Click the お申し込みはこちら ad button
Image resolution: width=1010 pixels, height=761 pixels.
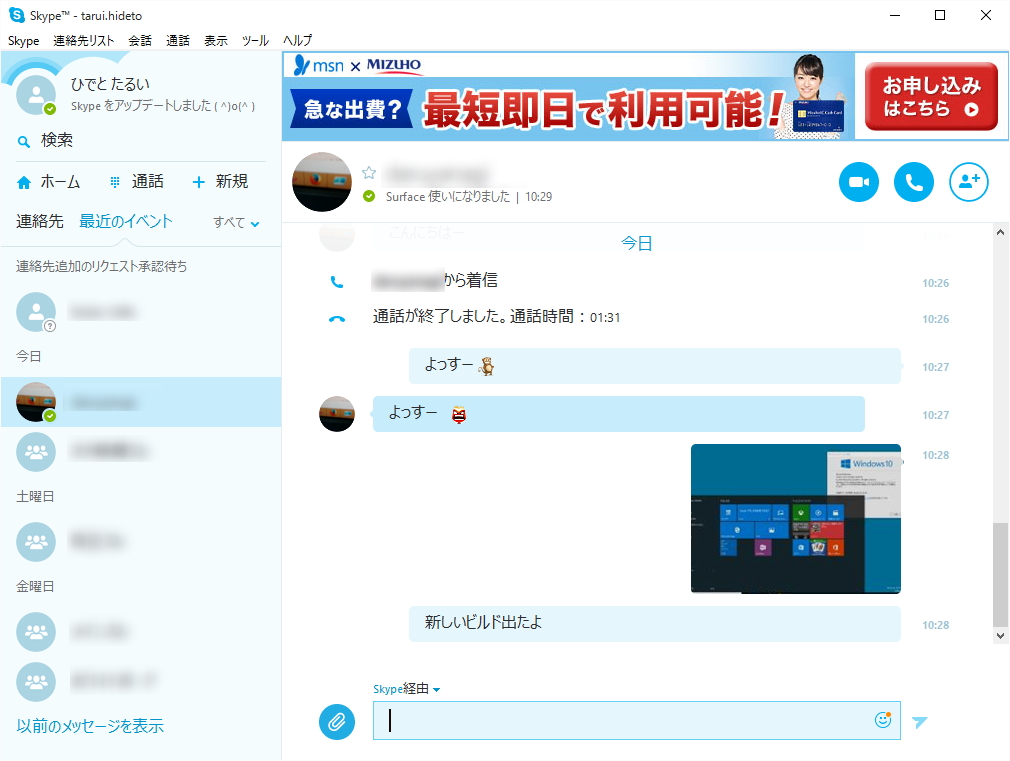click(x=930, y=96)
